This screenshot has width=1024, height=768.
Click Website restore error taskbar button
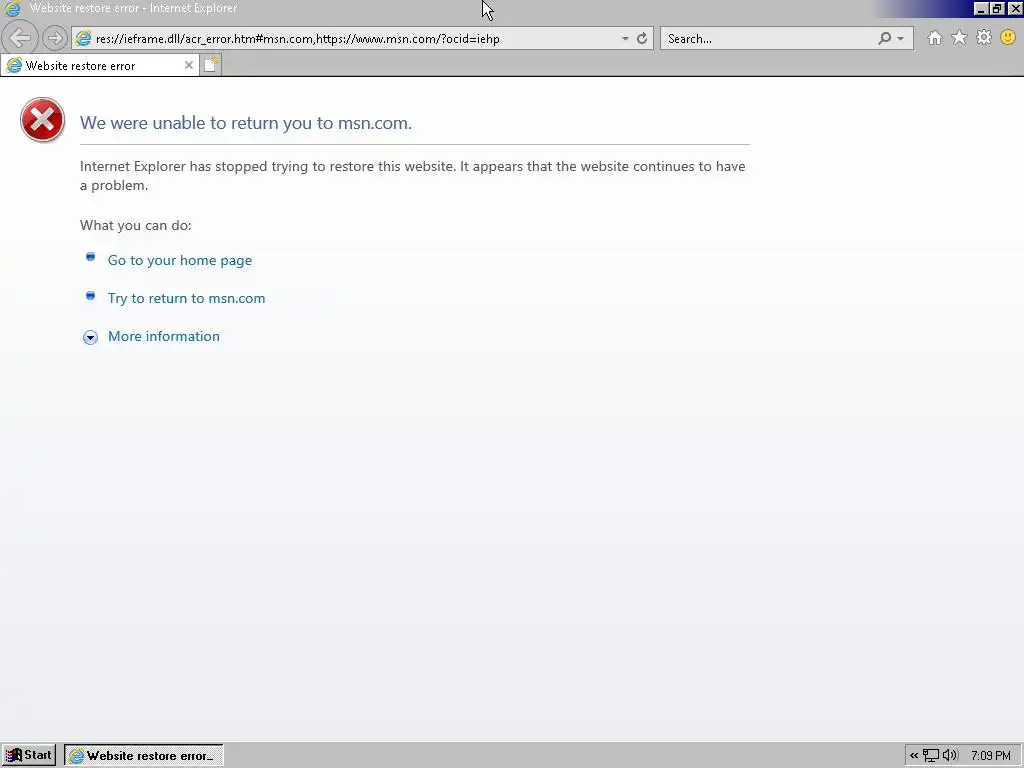tap(144, 756)
